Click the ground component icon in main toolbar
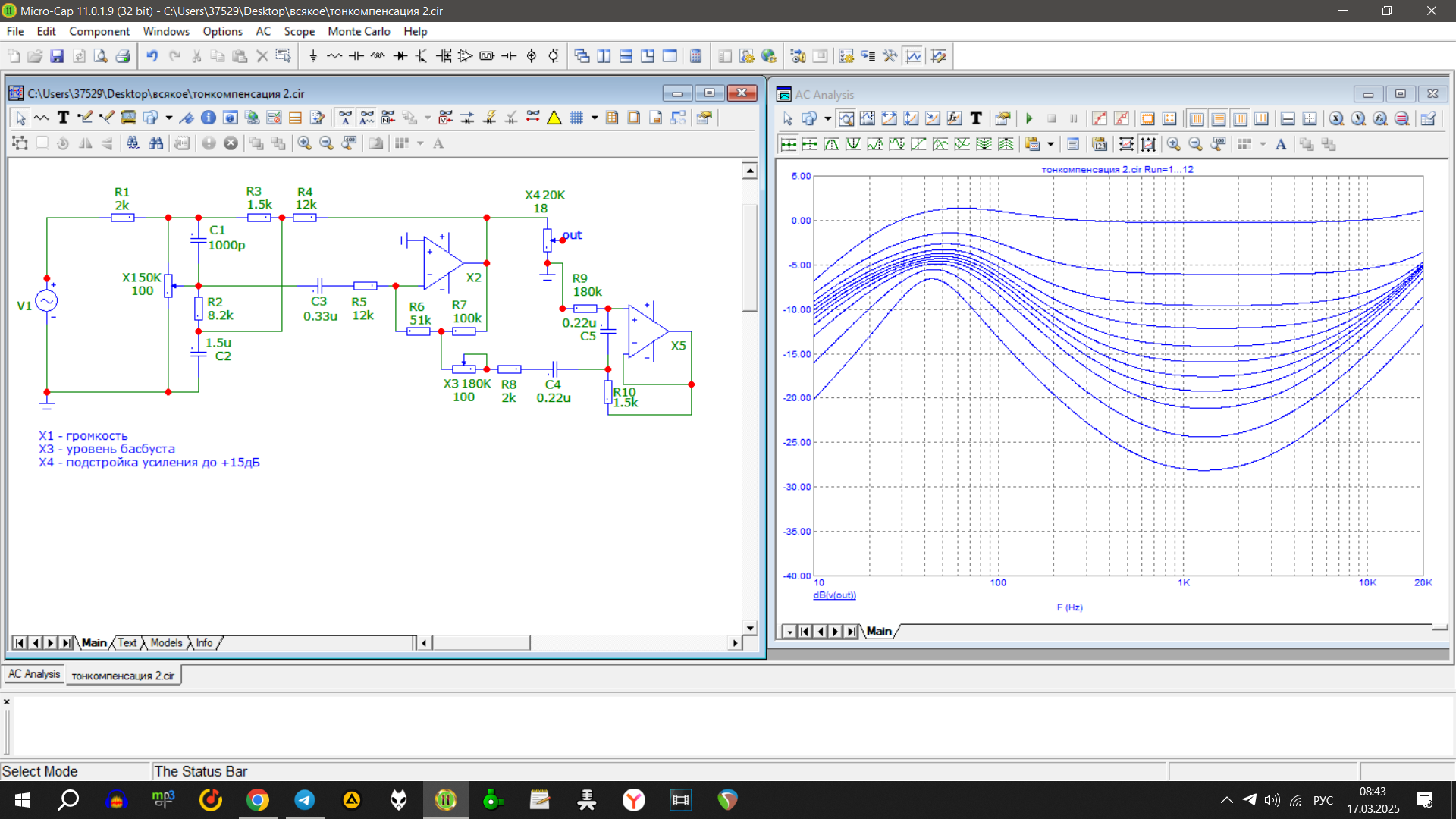This screenshot has width=1456, height=819. 313,56
